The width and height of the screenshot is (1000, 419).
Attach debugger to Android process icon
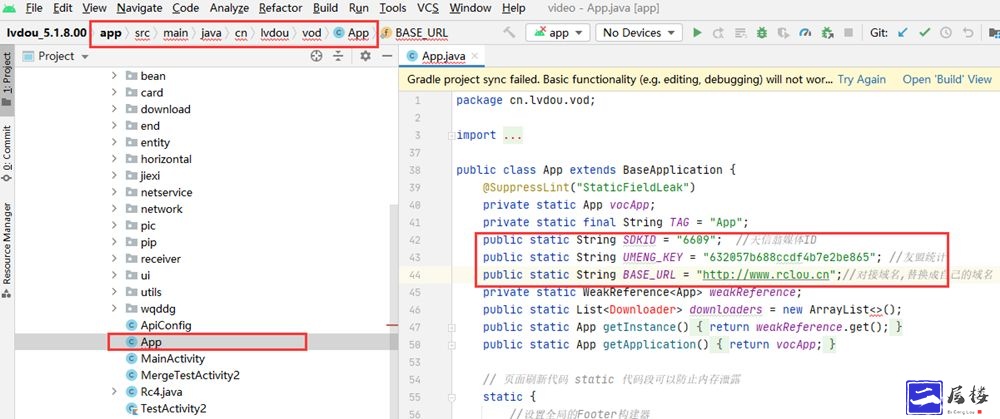coord(827,33)
